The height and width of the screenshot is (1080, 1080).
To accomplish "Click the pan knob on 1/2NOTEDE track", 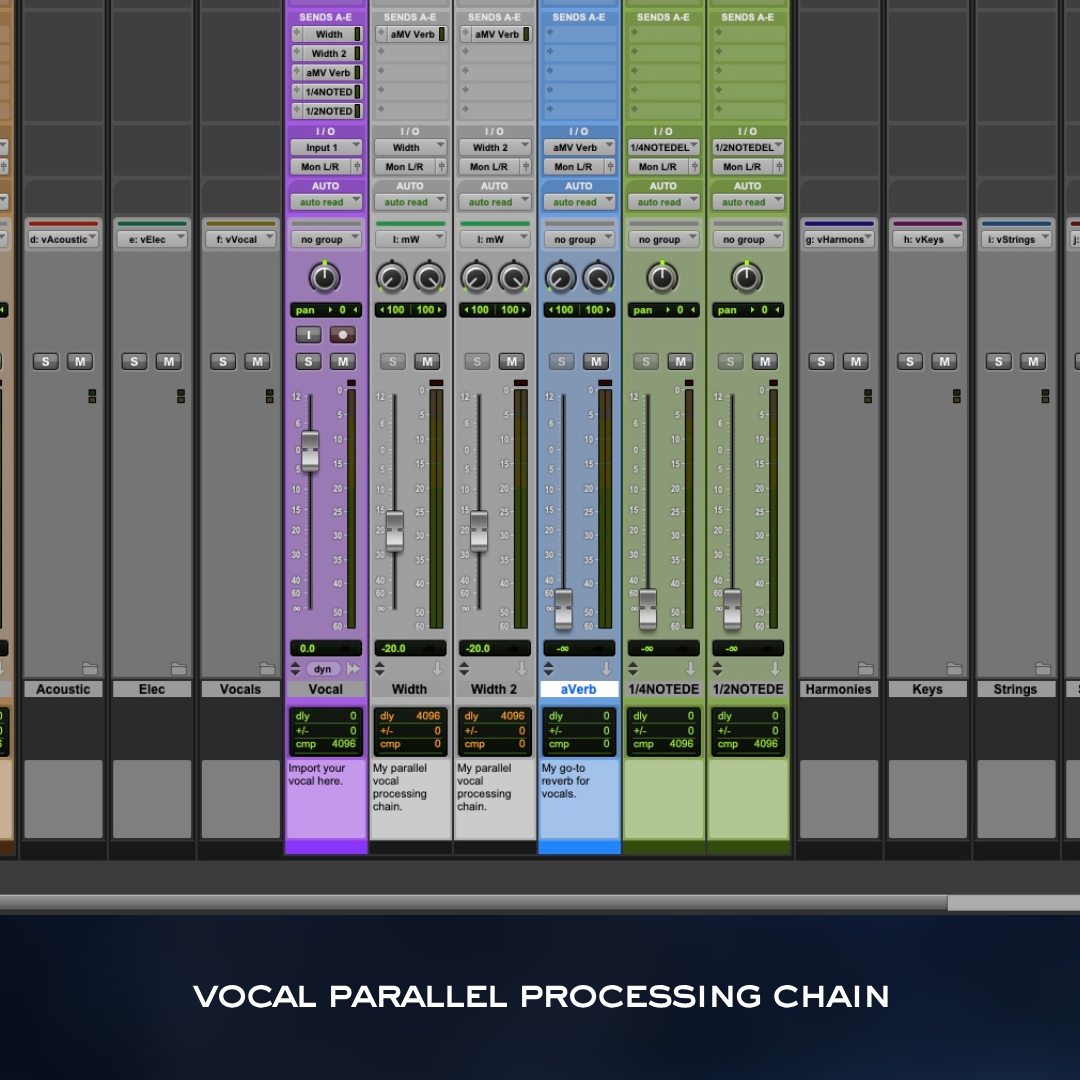I will coord(746,277).
